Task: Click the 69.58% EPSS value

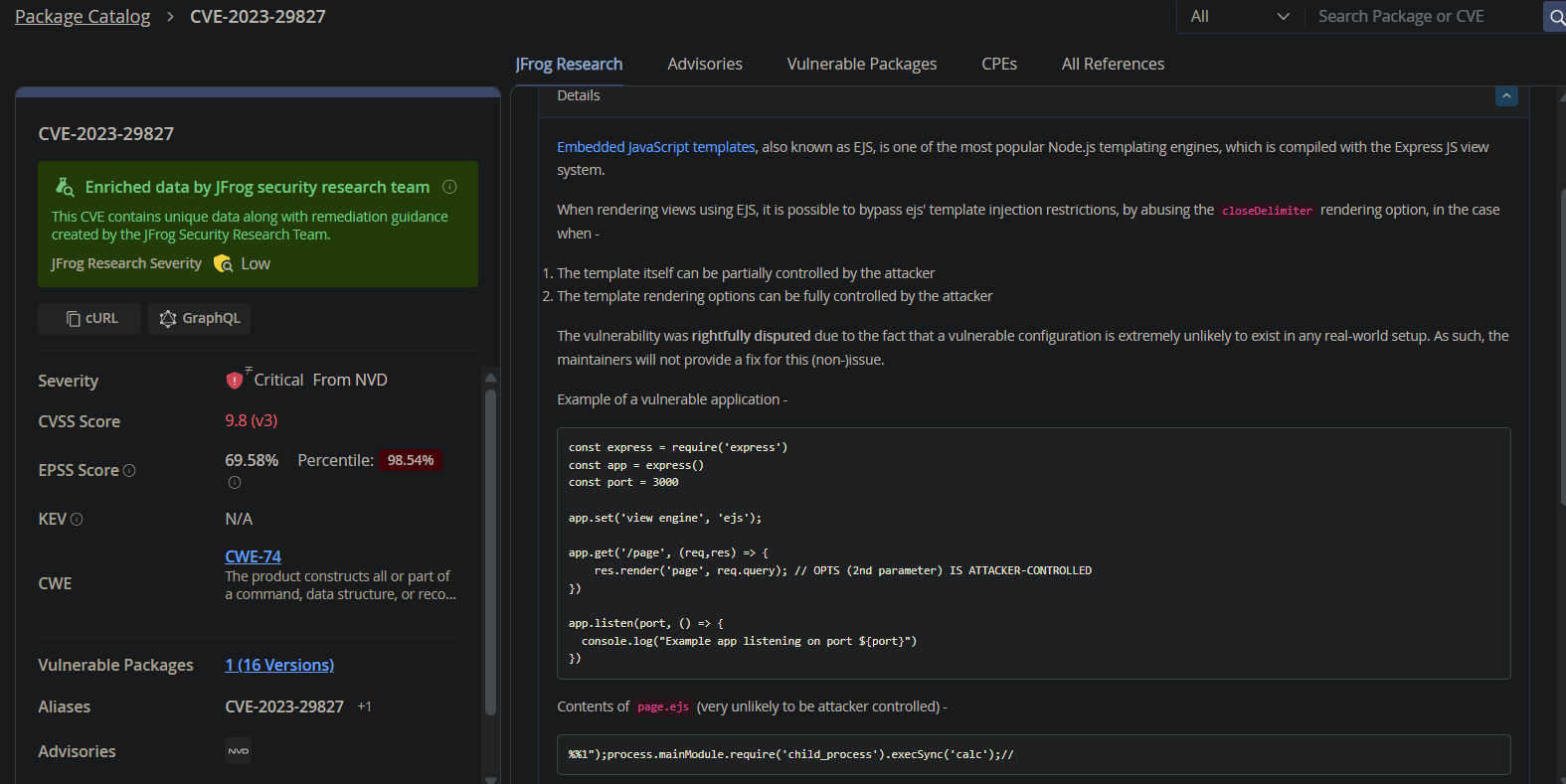Action: coord(252,460)
